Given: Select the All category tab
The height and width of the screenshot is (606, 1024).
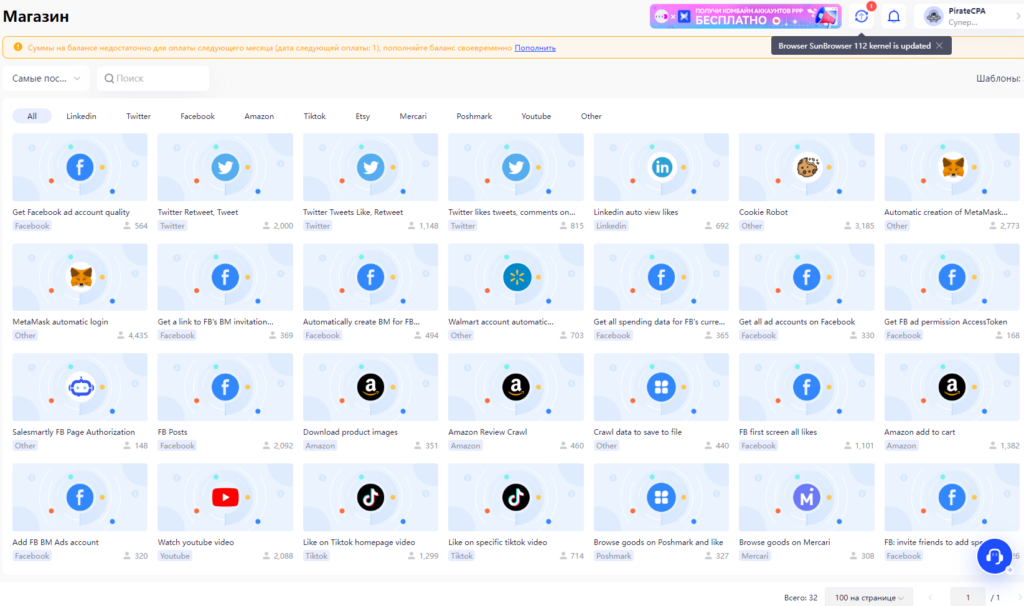Looking at the screenshot, I should (32, 116).
